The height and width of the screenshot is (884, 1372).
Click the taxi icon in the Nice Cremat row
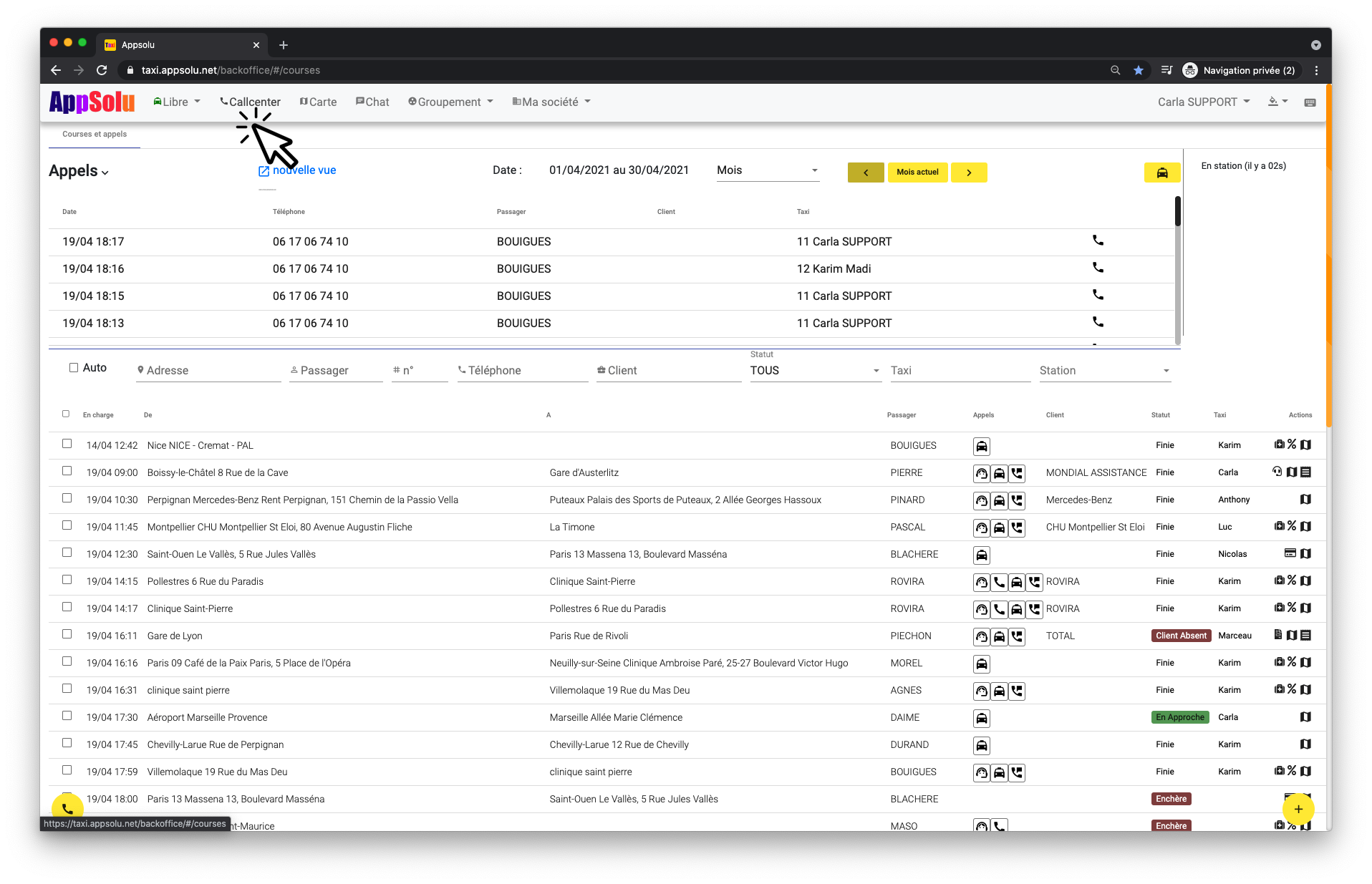(982, 446)
